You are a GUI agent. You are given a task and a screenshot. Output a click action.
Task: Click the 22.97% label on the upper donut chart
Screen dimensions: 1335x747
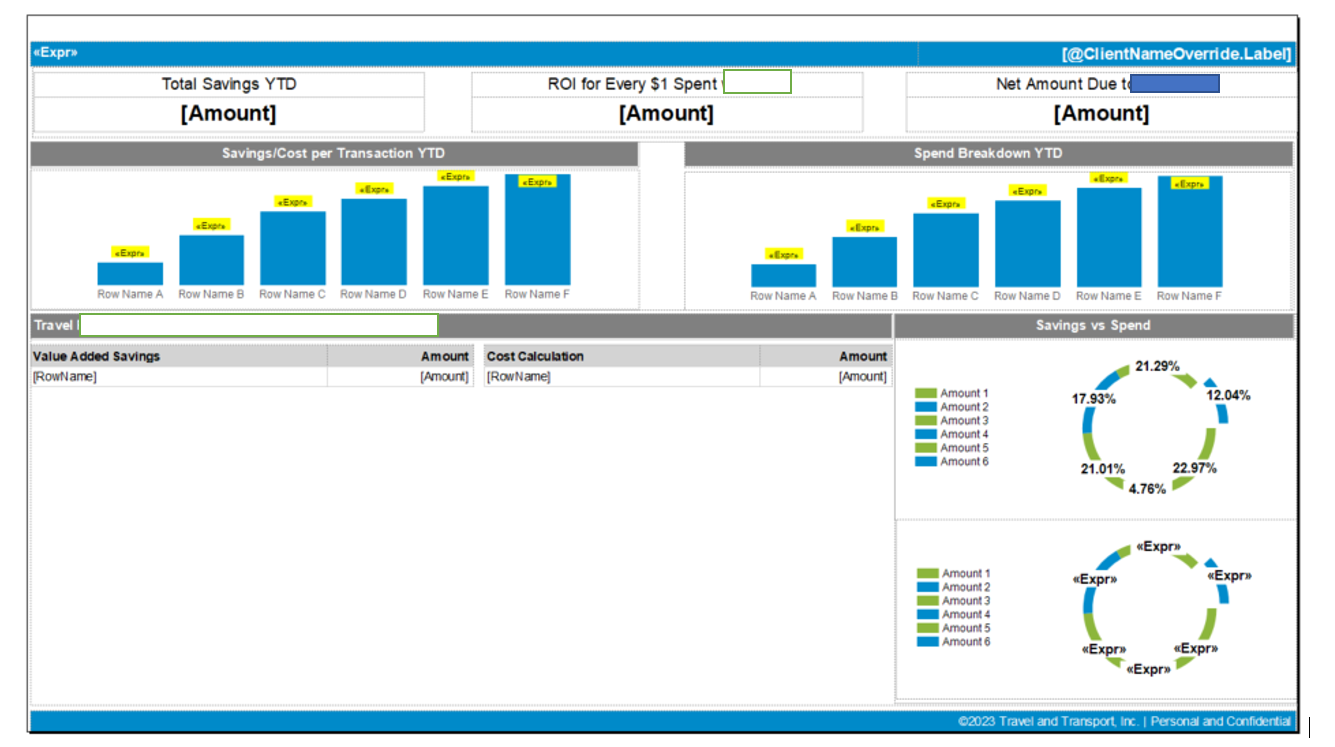tap(1195, 469)
